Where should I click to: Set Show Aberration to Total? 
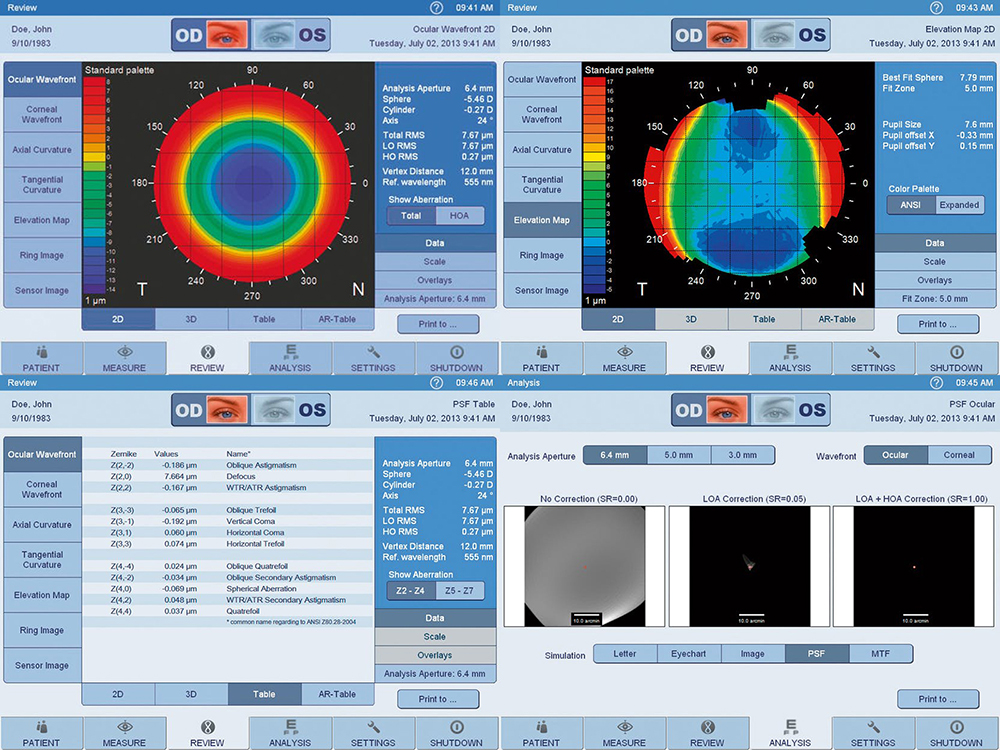point(411,216)
